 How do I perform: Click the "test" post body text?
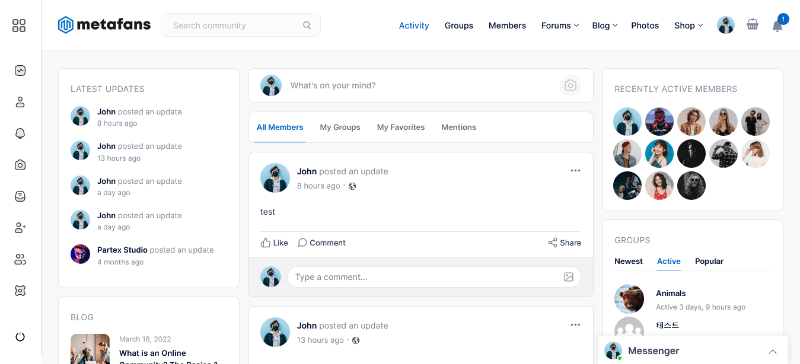coord(268,212)
